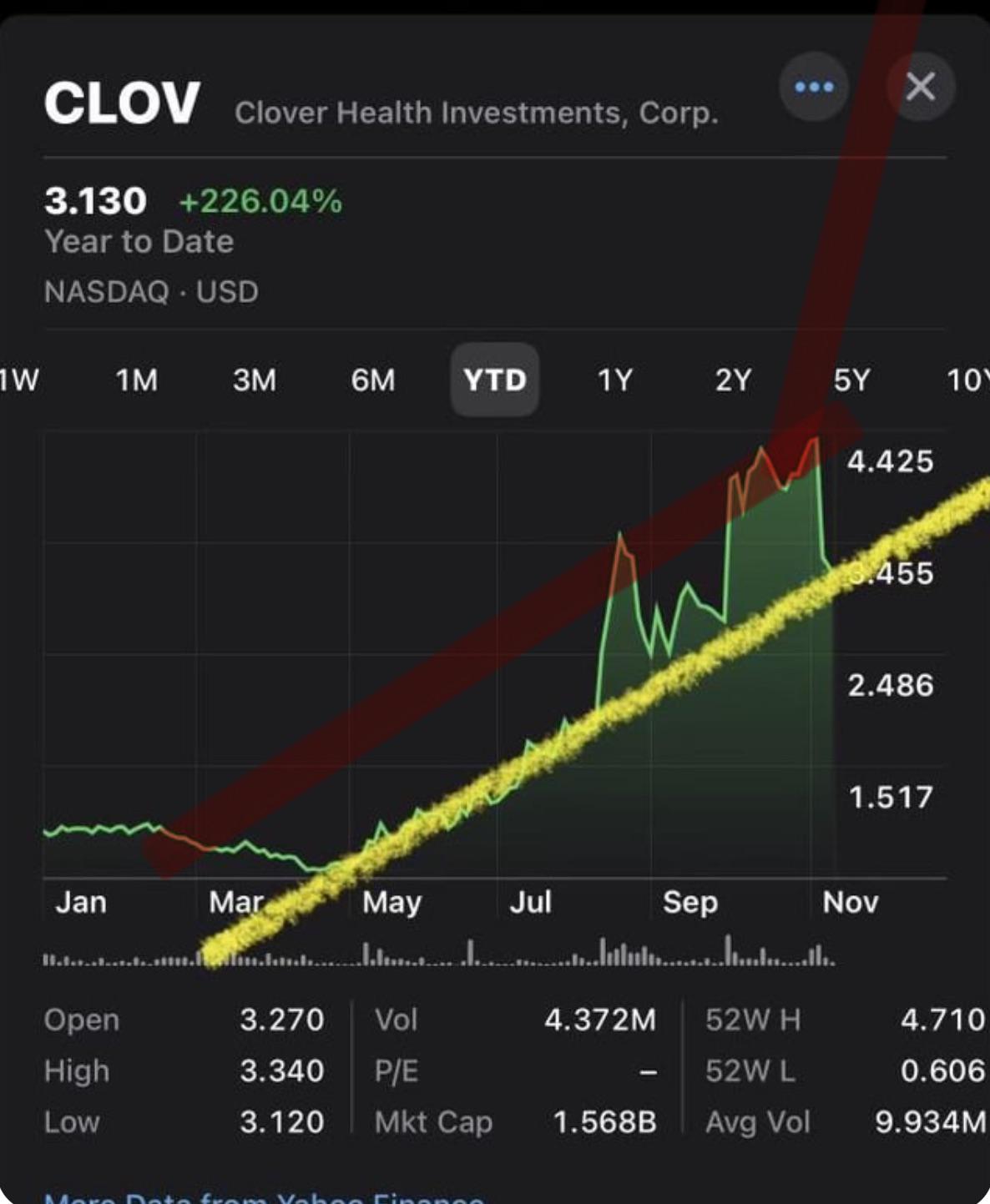The height and width of the screenshot is (1204, 990).
Task: Open the three-dot more options menu
Action: pos(813,87)
